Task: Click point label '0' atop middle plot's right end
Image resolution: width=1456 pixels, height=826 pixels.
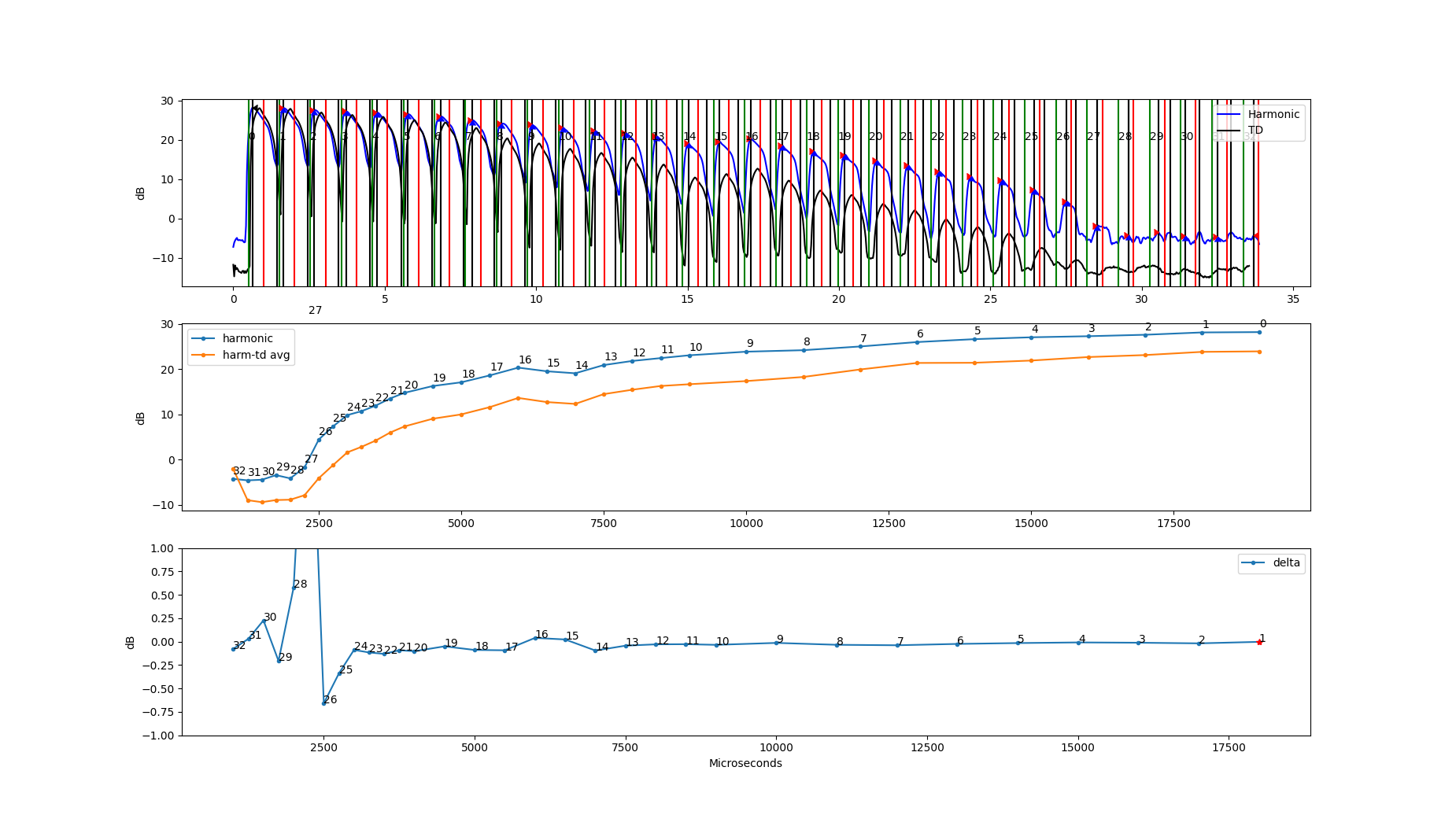Action: pyautogui.click(x=1263, y=323)
